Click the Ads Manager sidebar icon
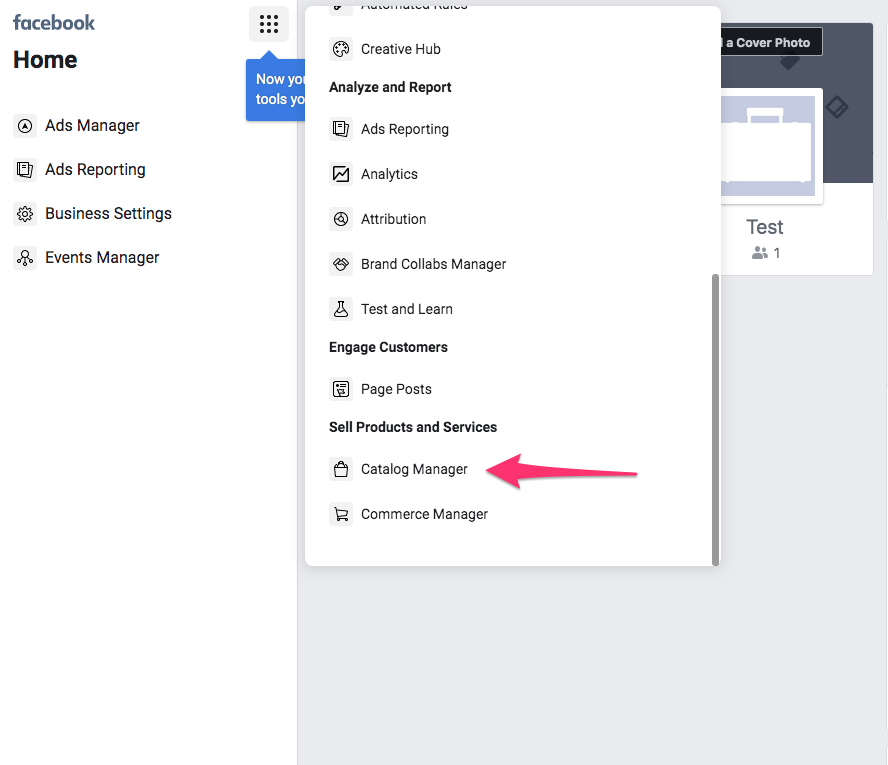Image resolution: width=888 pixels, height=765 pixels. pos(25,126)
